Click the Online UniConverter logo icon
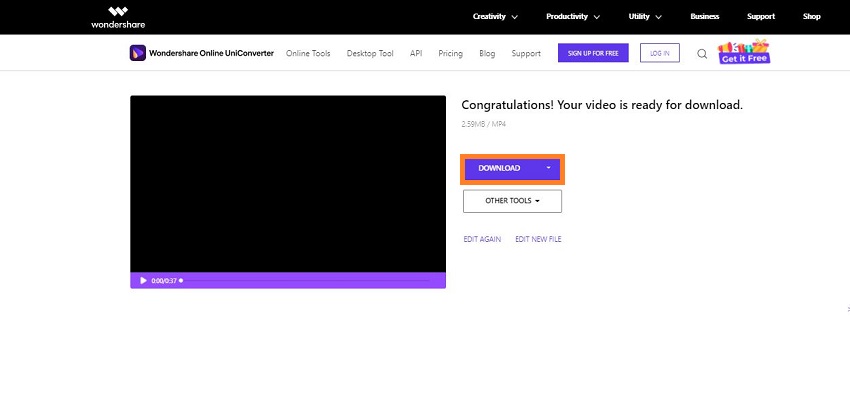Screen dimensions: 850x418 [138, 53]
